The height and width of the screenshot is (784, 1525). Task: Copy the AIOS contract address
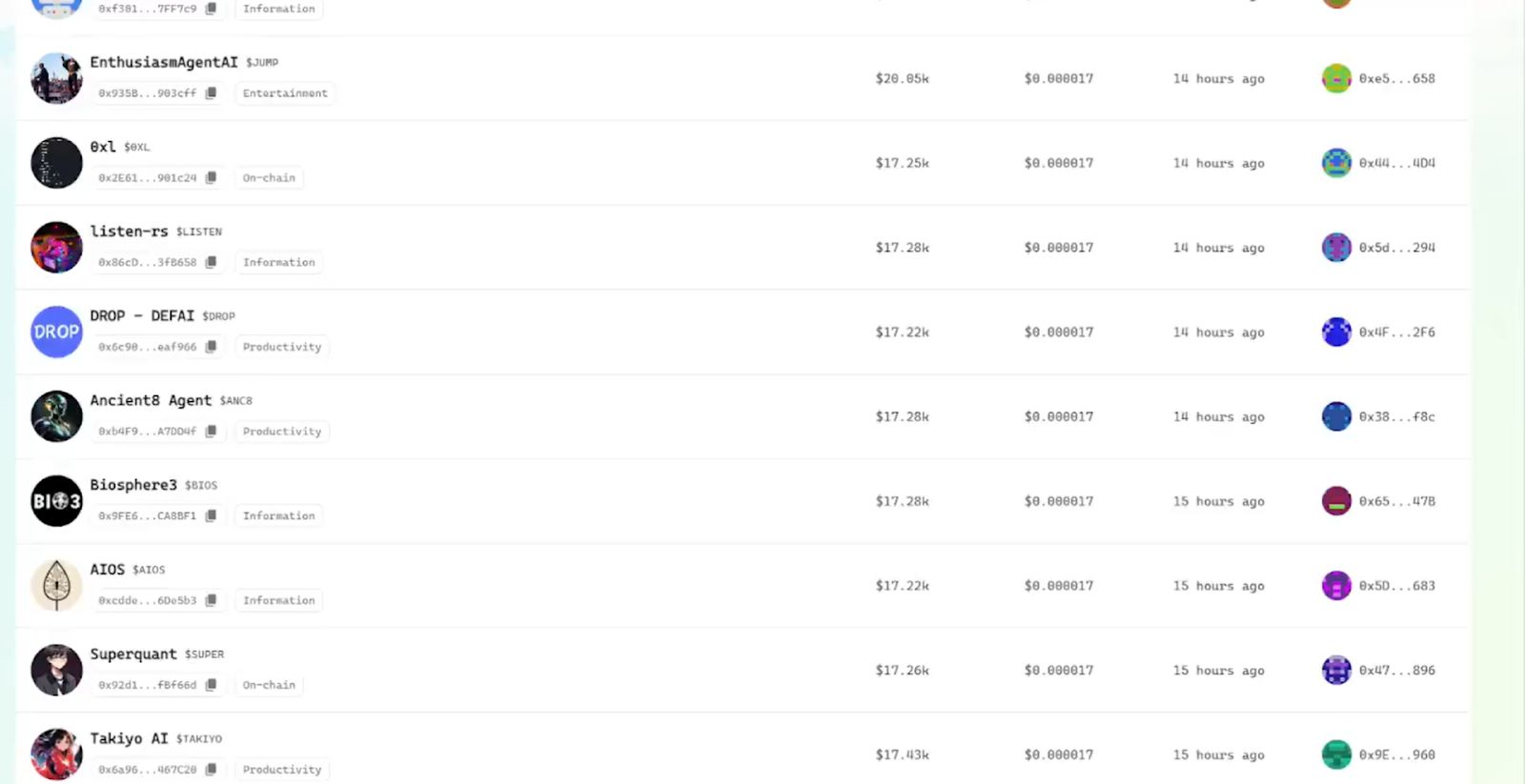pos(211,600)
